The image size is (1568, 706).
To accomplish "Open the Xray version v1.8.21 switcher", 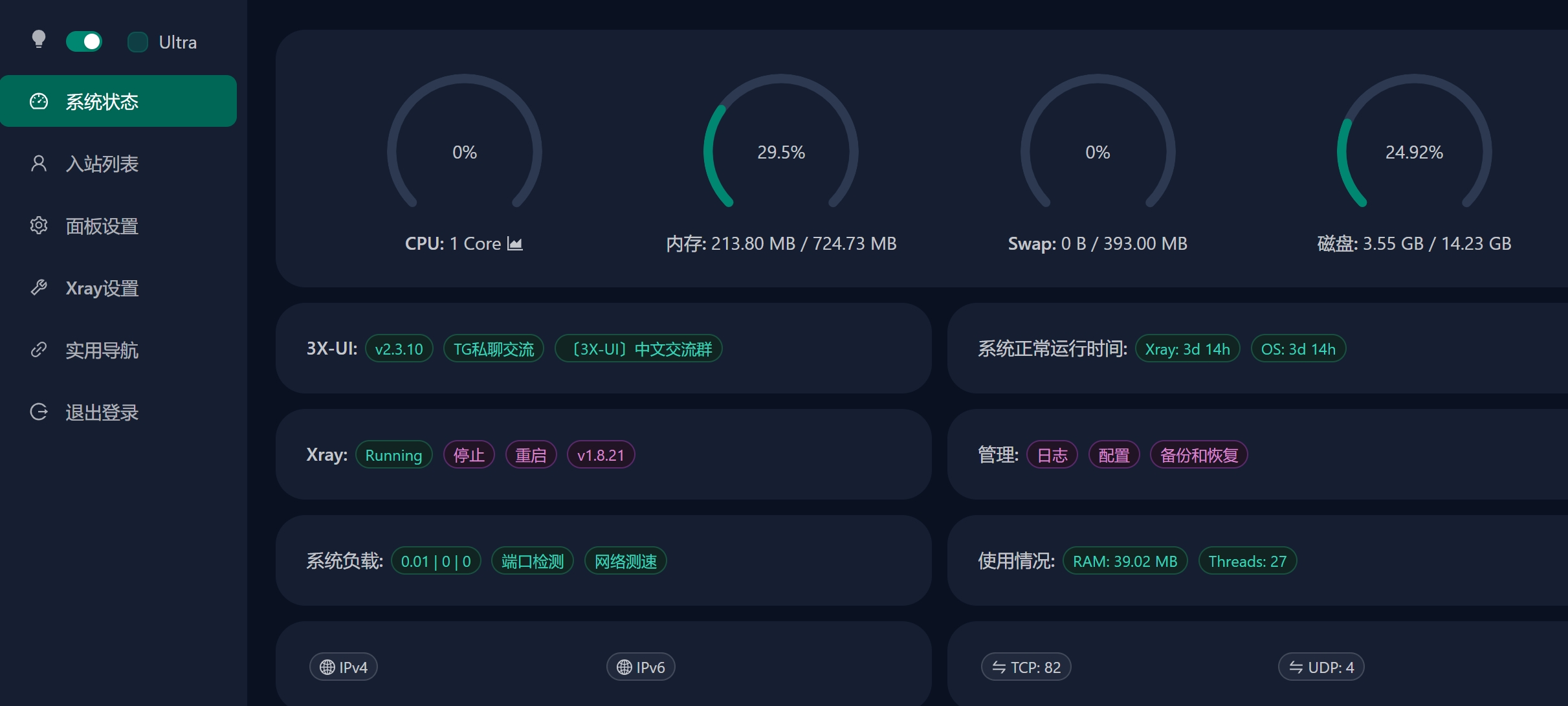I will click(x=601, y=455).
